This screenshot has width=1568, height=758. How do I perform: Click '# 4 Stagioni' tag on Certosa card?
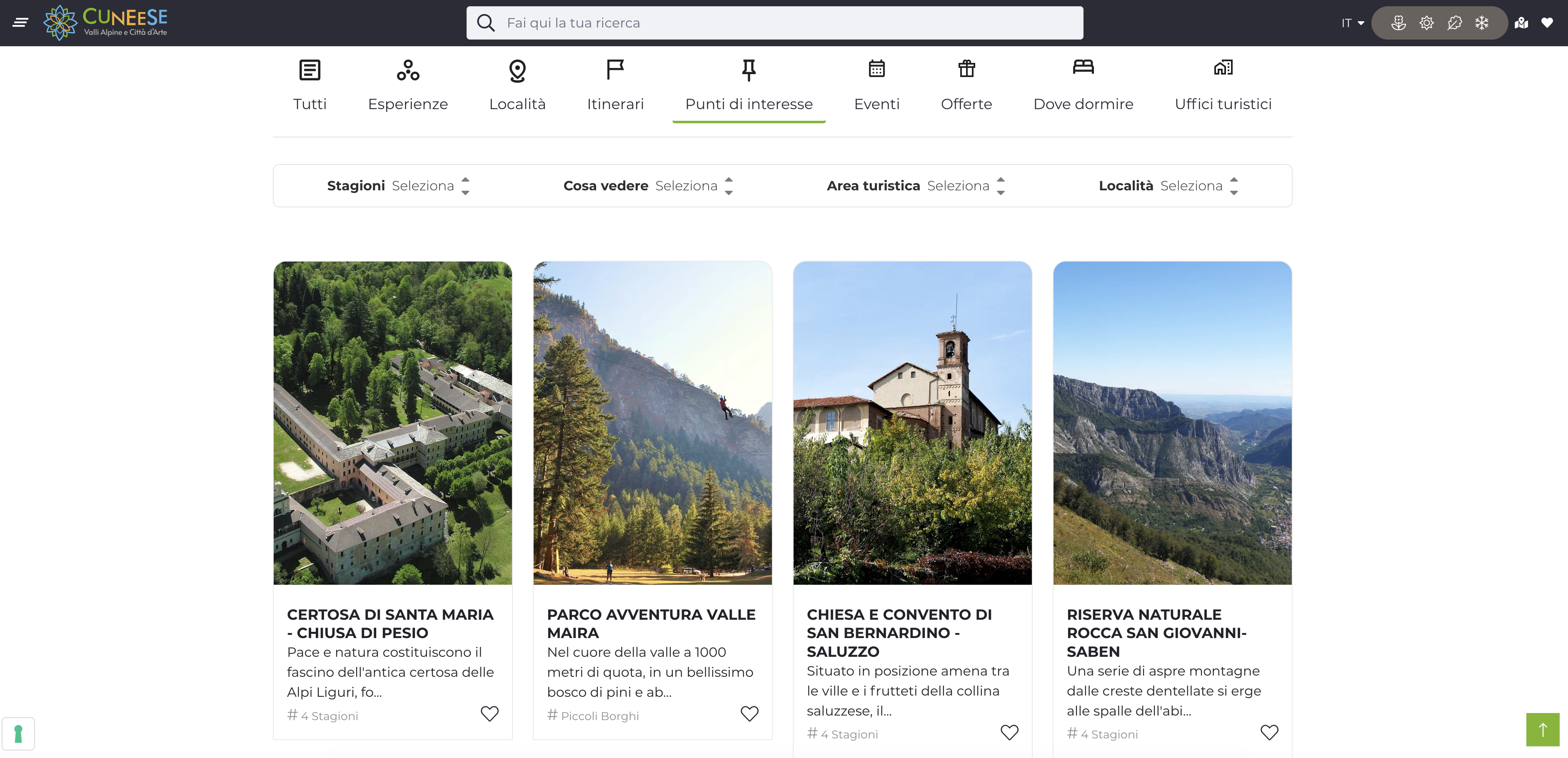point(322,716)
